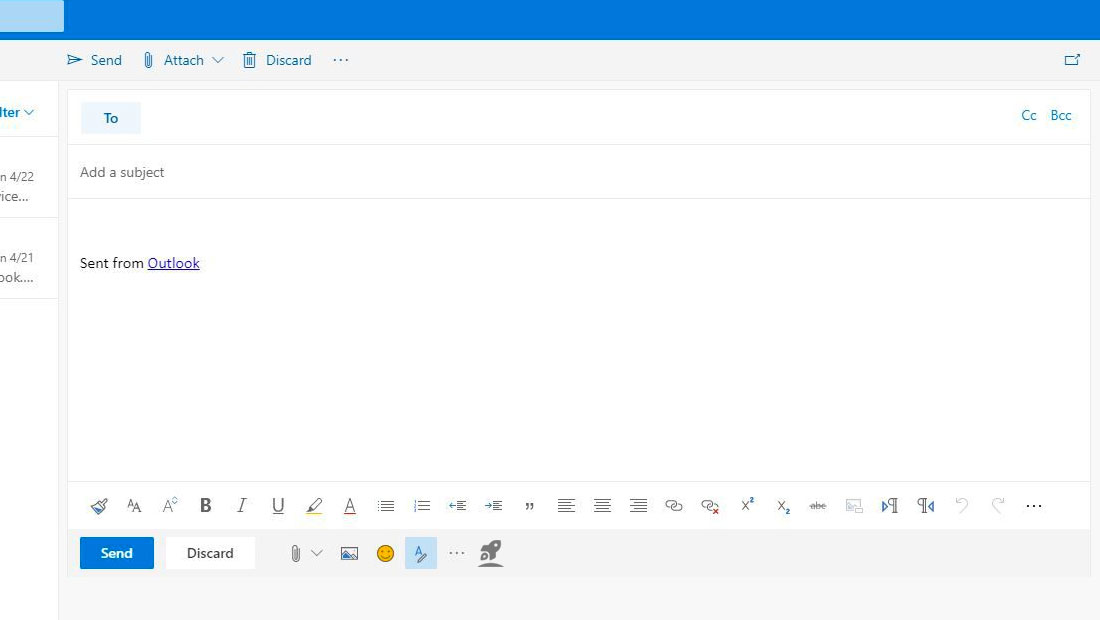Open the emoji picker
The width and height of the screenshot is (1100, 620).
coord(385,553)
